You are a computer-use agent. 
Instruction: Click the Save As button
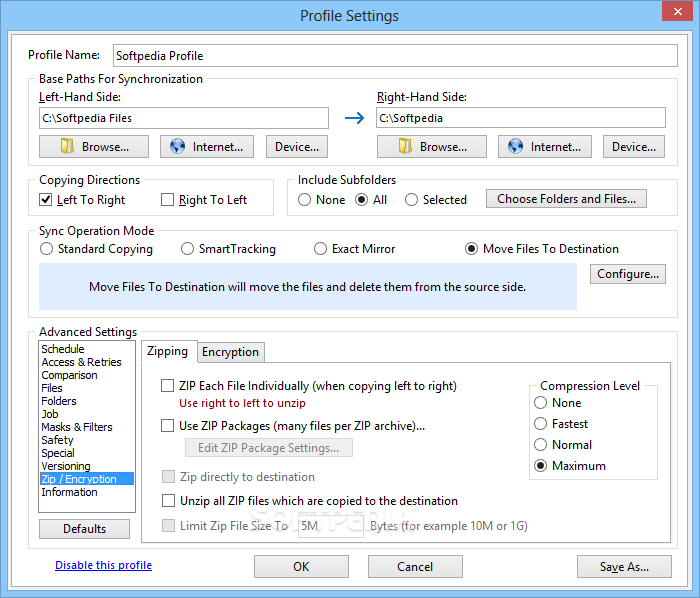point(624,566)
